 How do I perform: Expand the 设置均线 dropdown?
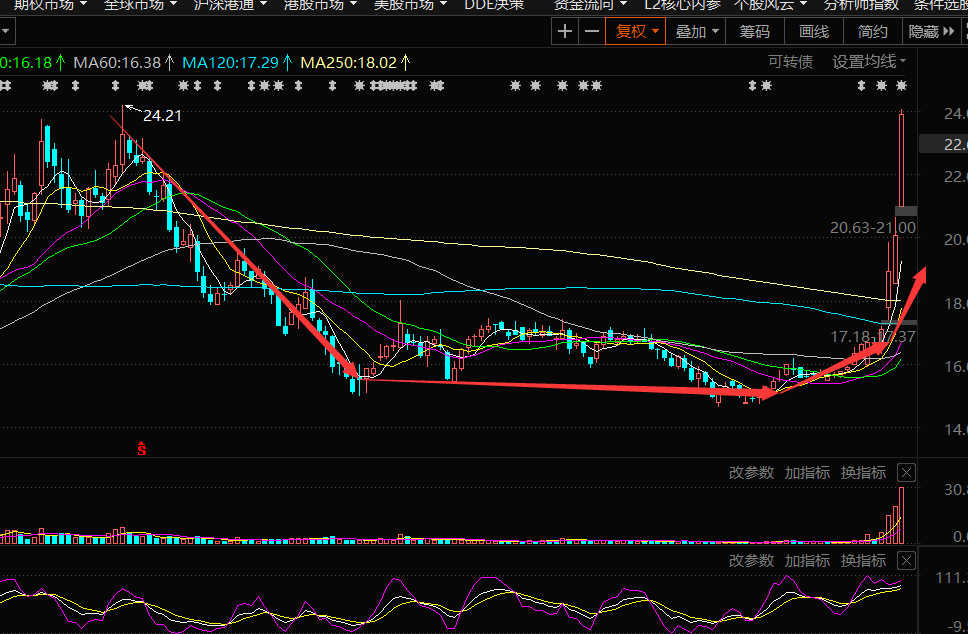869,62
